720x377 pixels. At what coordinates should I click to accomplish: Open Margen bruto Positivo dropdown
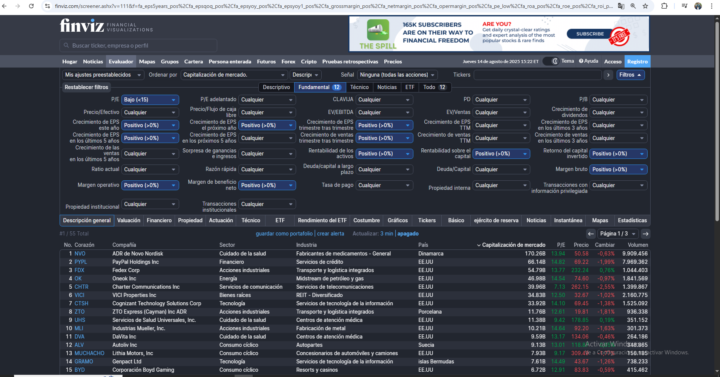click(x=619, y=169)
